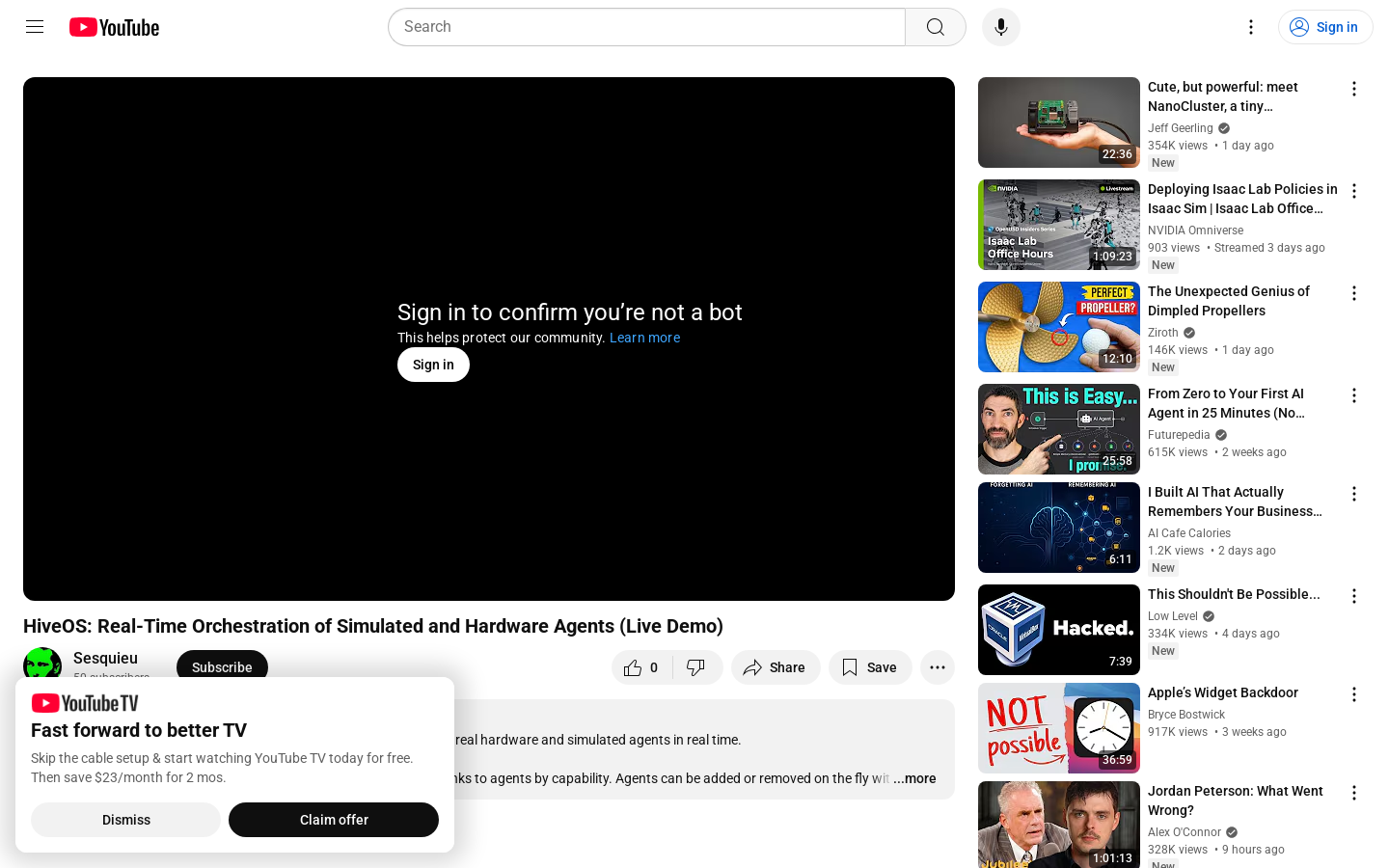Screen dimensions: 1389x868
Task: Focus the Search input field
Action: (646, 27)
